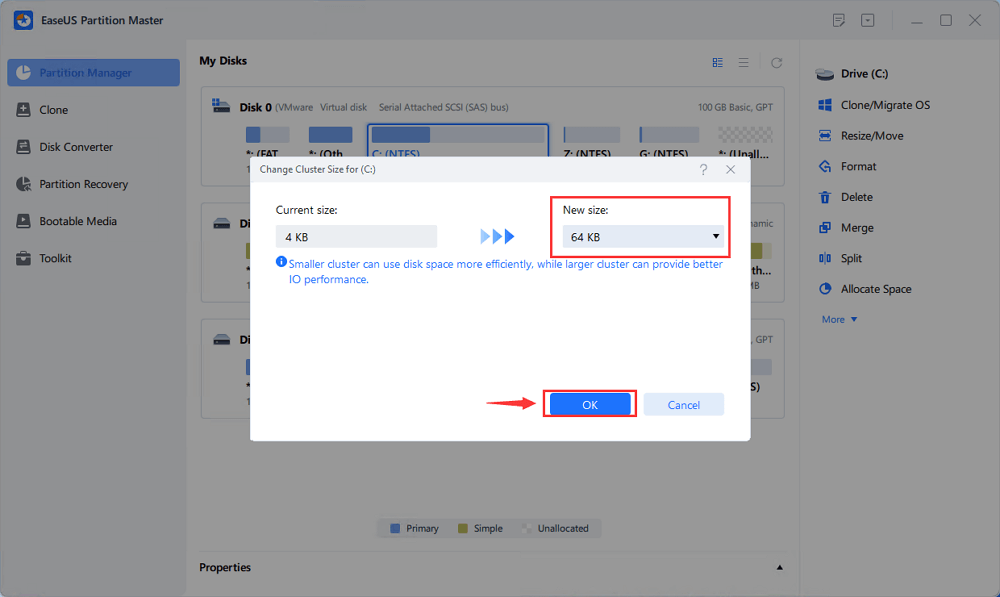Switch My Disks to grid view
The width and height of the screenshot is (1000, 597).
coord(717,63)
